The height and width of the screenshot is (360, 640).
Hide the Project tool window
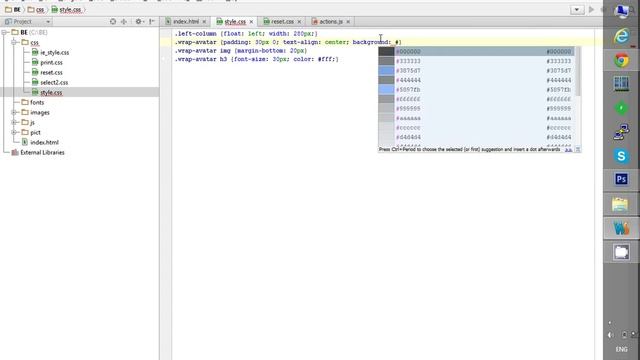point(152,22)
